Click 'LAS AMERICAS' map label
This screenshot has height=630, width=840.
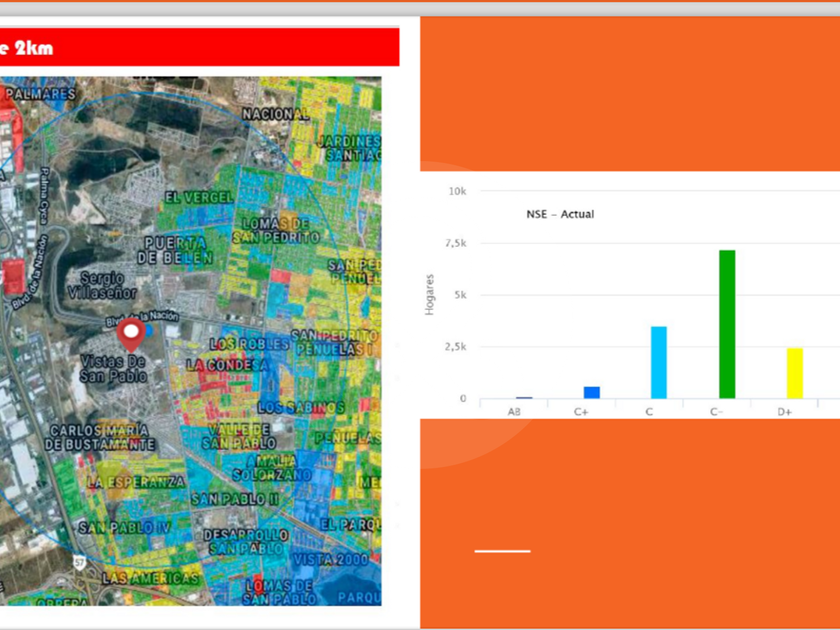point(150,579)
